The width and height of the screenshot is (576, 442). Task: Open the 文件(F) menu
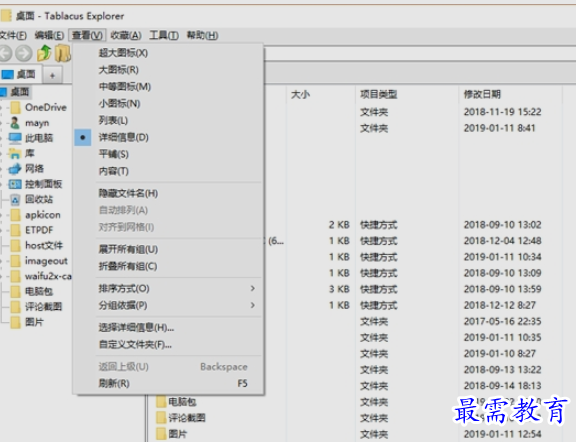tap(13, 35)
